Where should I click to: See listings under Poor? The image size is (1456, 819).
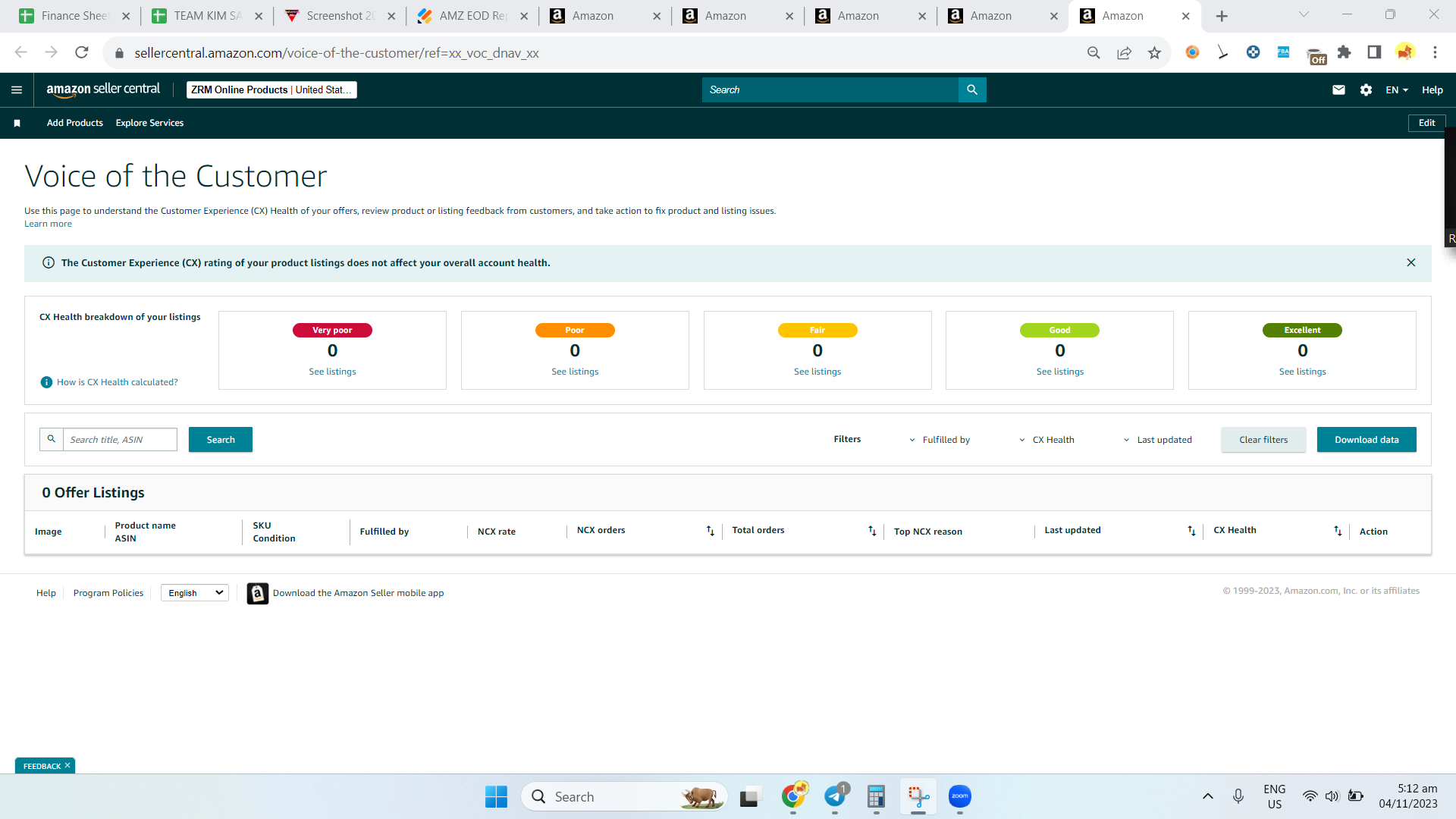(575, 372)
